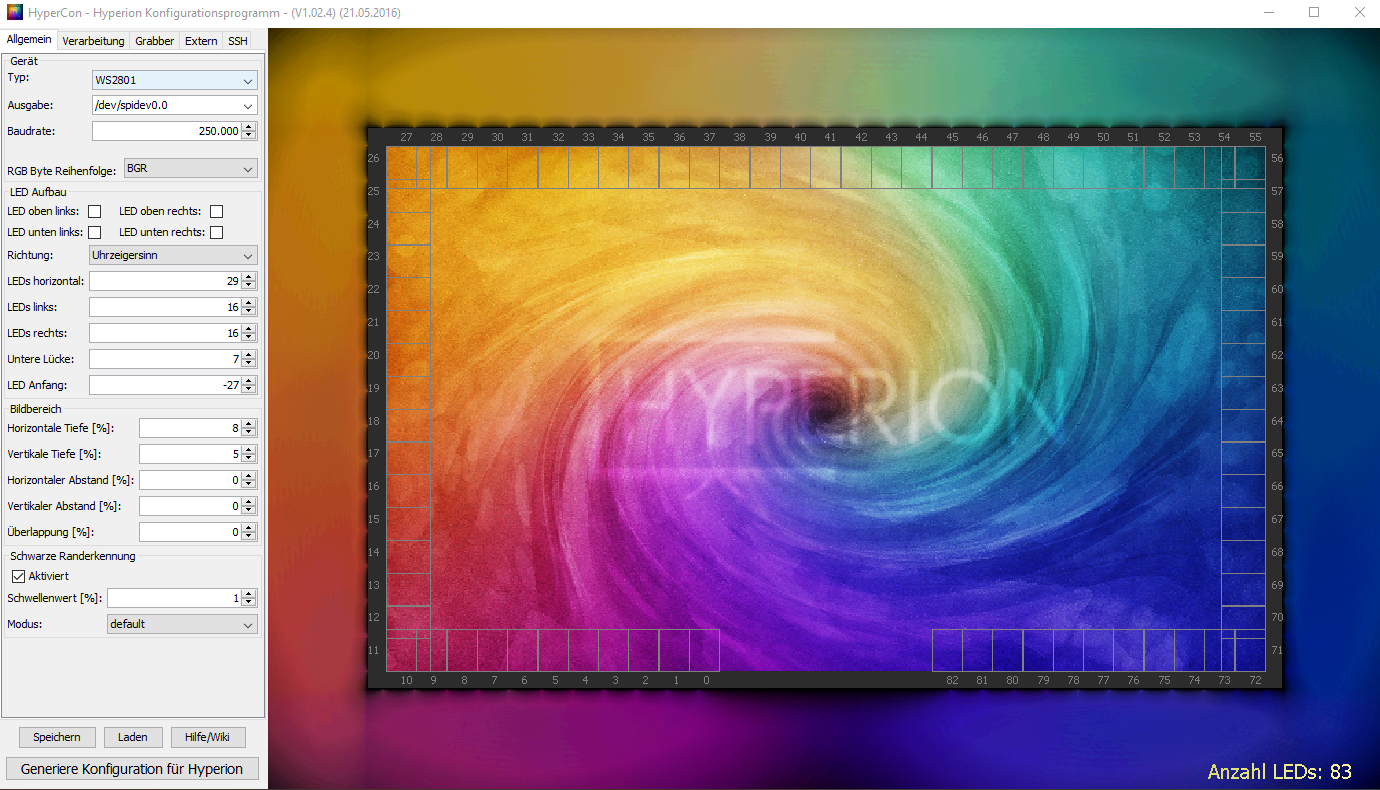Image resolution: width=1380 pixels, height=790 pixels.
Task: Check LED unten links checkbox
Action: coord(95,232)
